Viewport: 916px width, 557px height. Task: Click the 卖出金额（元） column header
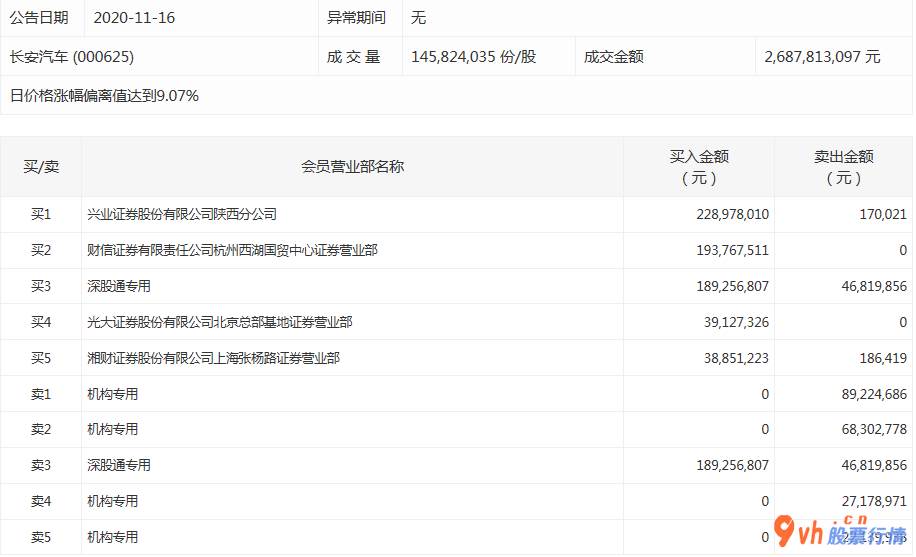click(844, 167)
